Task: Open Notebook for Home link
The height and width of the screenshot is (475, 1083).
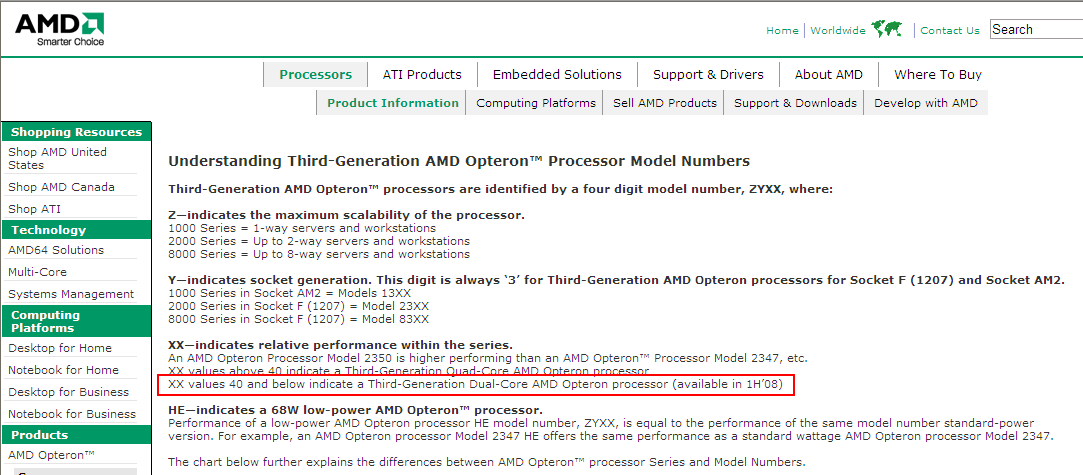Action: (64, 370)
